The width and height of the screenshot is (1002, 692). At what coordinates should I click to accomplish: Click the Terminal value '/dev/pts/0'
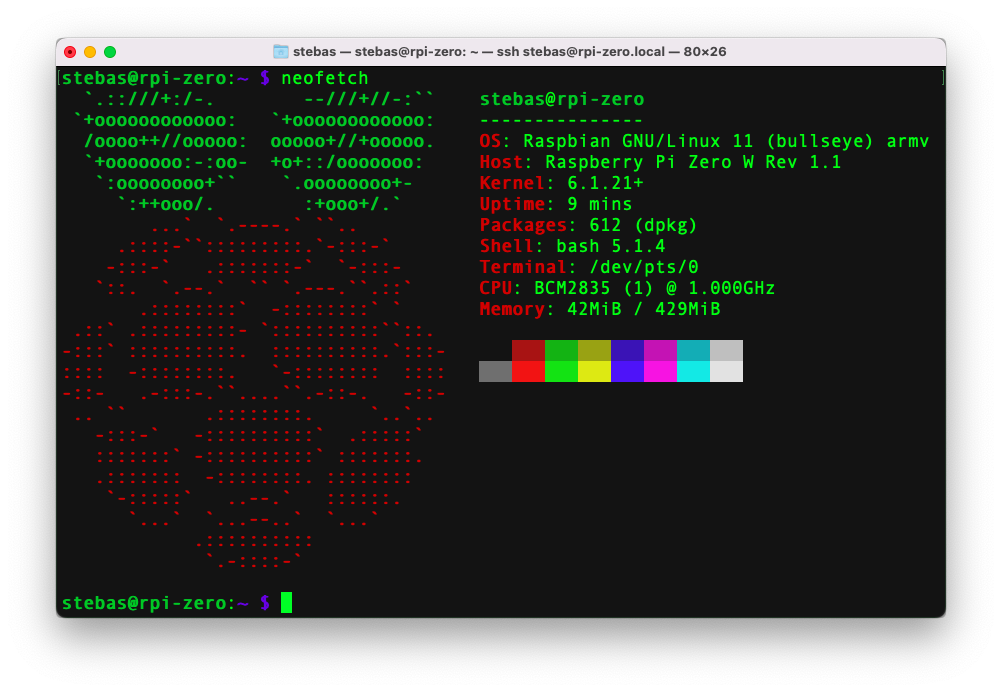pos(644,267)
